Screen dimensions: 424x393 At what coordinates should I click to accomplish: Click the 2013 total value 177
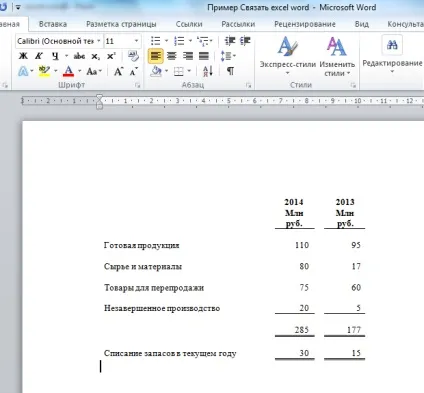354,330
